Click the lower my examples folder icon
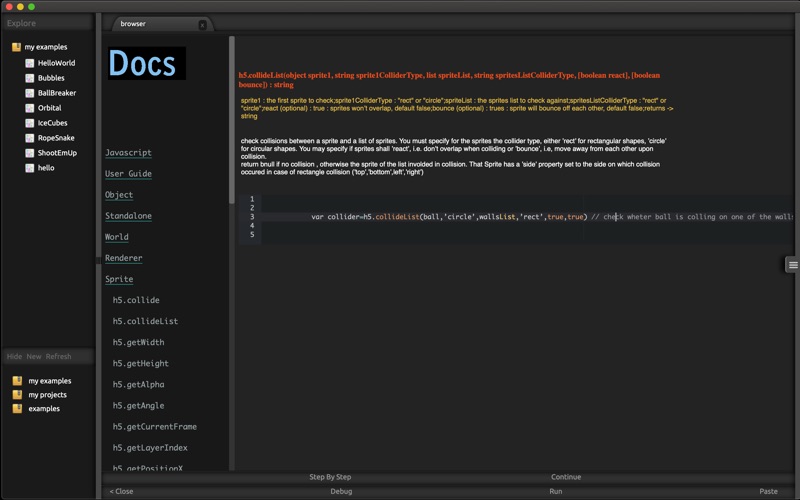This screenshot has height=500, width=800. [x=17, y=381]
